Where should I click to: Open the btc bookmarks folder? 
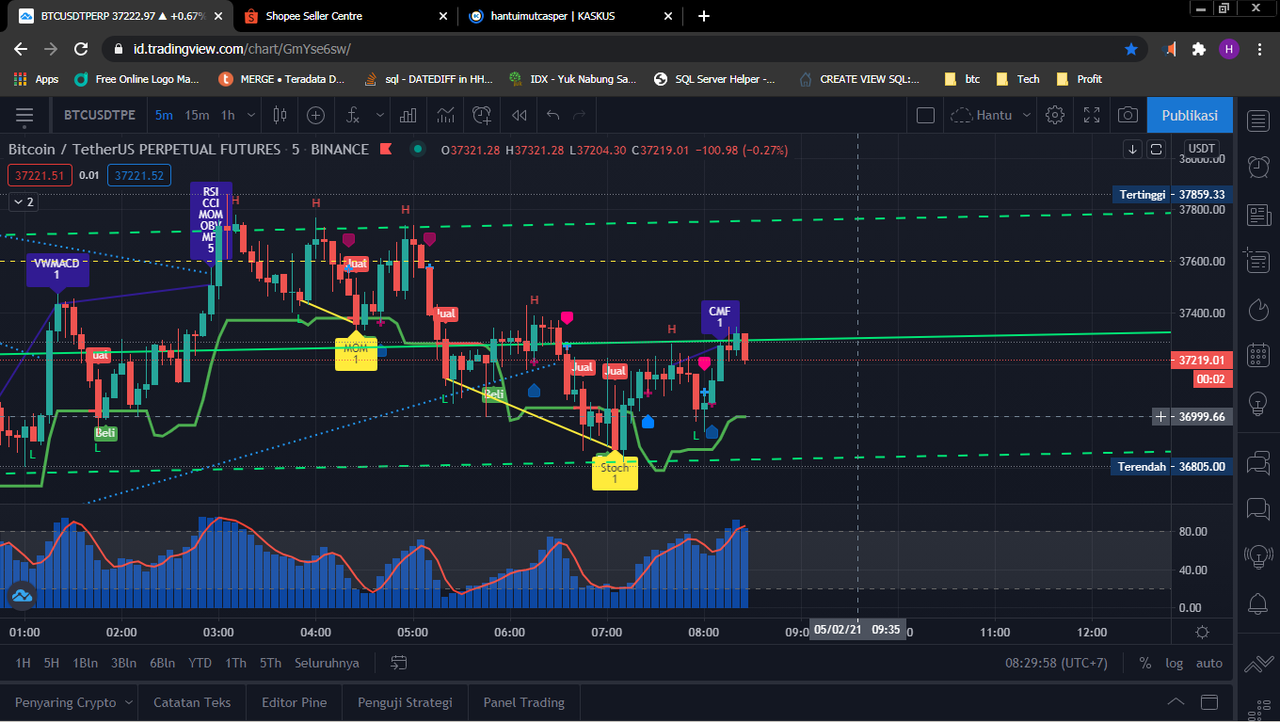coord(962,79)
